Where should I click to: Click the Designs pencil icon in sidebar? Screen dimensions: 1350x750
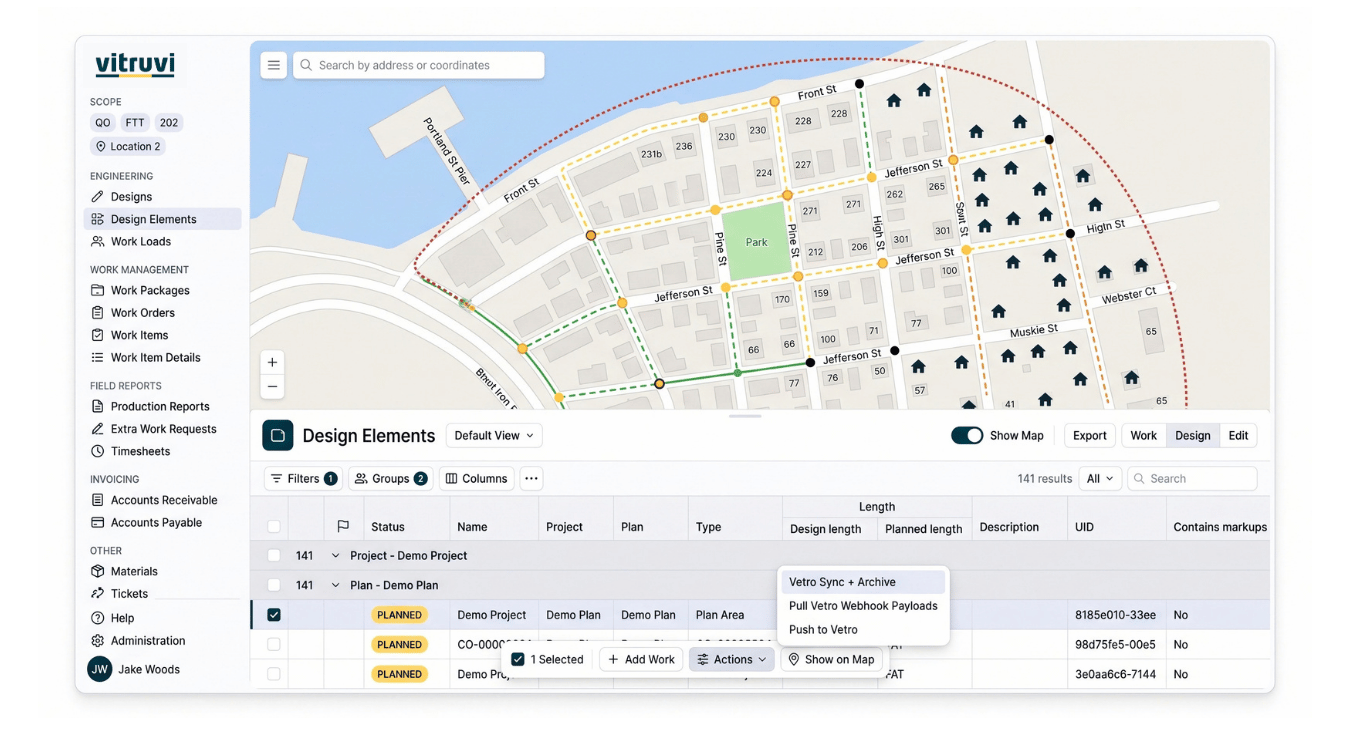[x=97, y=197]
